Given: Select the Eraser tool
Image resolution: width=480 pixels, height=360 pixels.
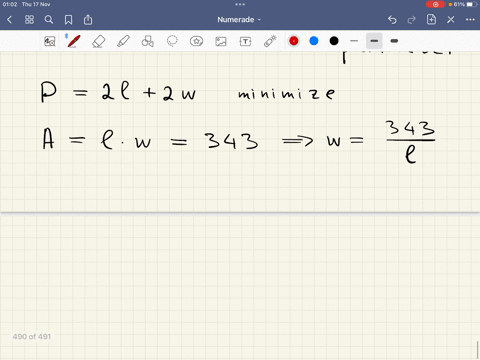Looking at the screenshot, I should pos(99,41).
